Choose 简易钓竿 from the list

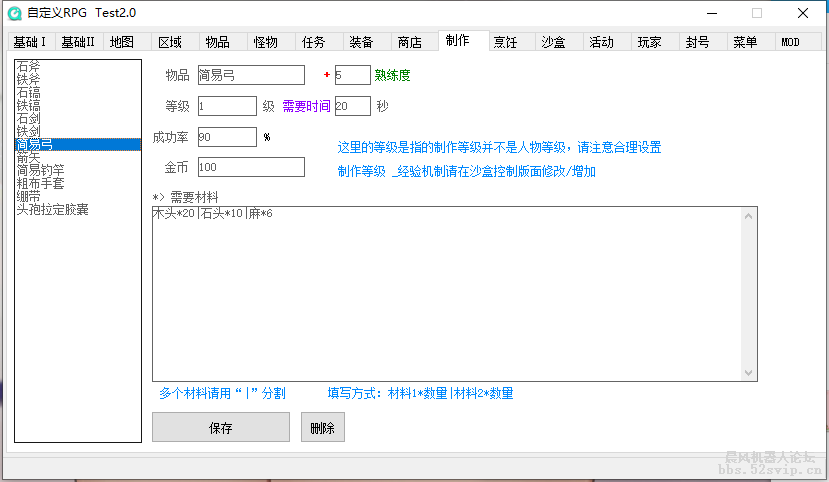(41, 170)
